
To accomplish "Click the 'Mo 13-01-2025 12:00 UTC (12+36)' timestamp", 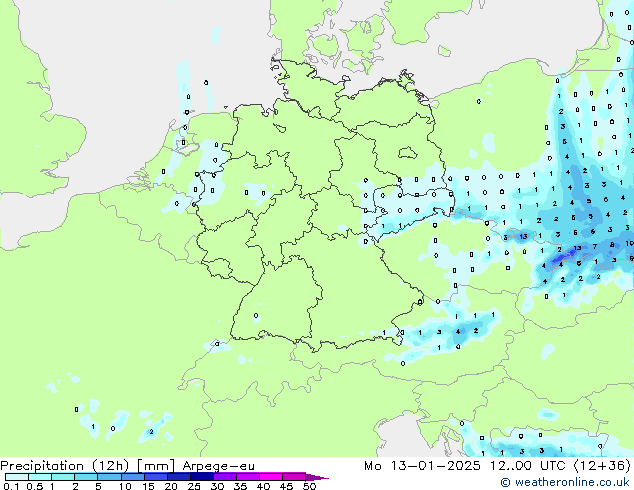I will pos(497,466).
